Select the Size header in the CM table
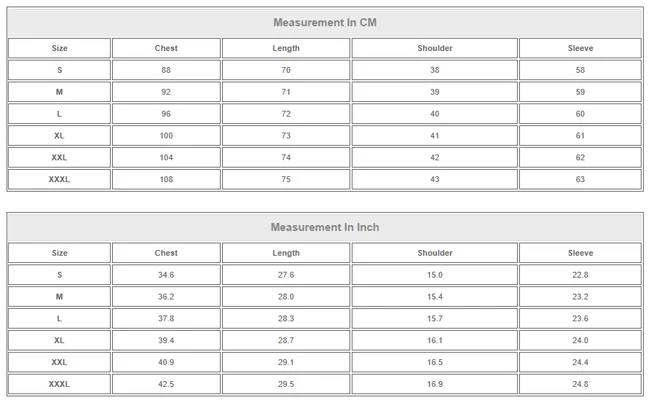This screenshot has height=400, width=651. pyautogui.click(x=59, y=48)
